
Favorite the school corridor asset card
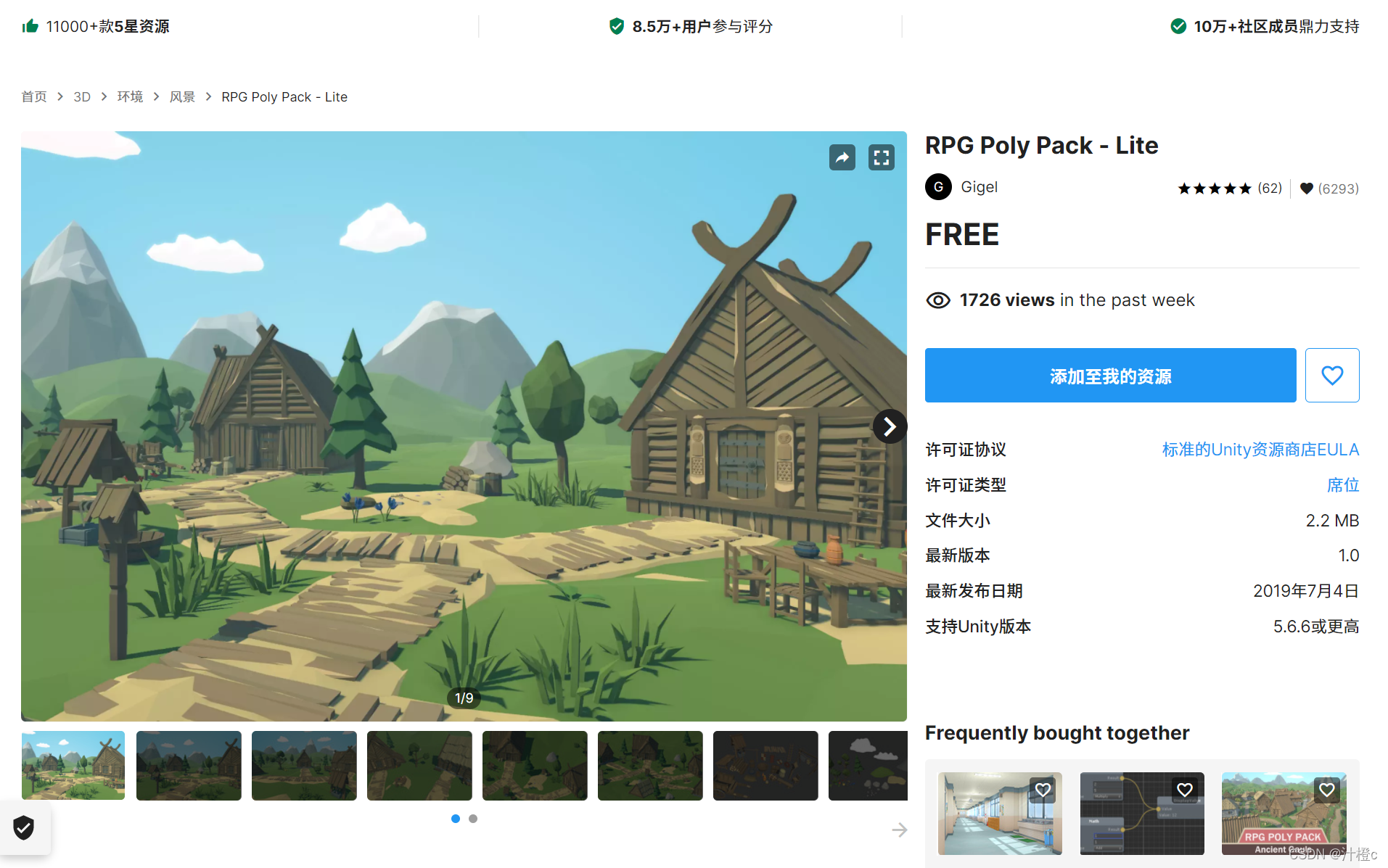point(1043,790)
